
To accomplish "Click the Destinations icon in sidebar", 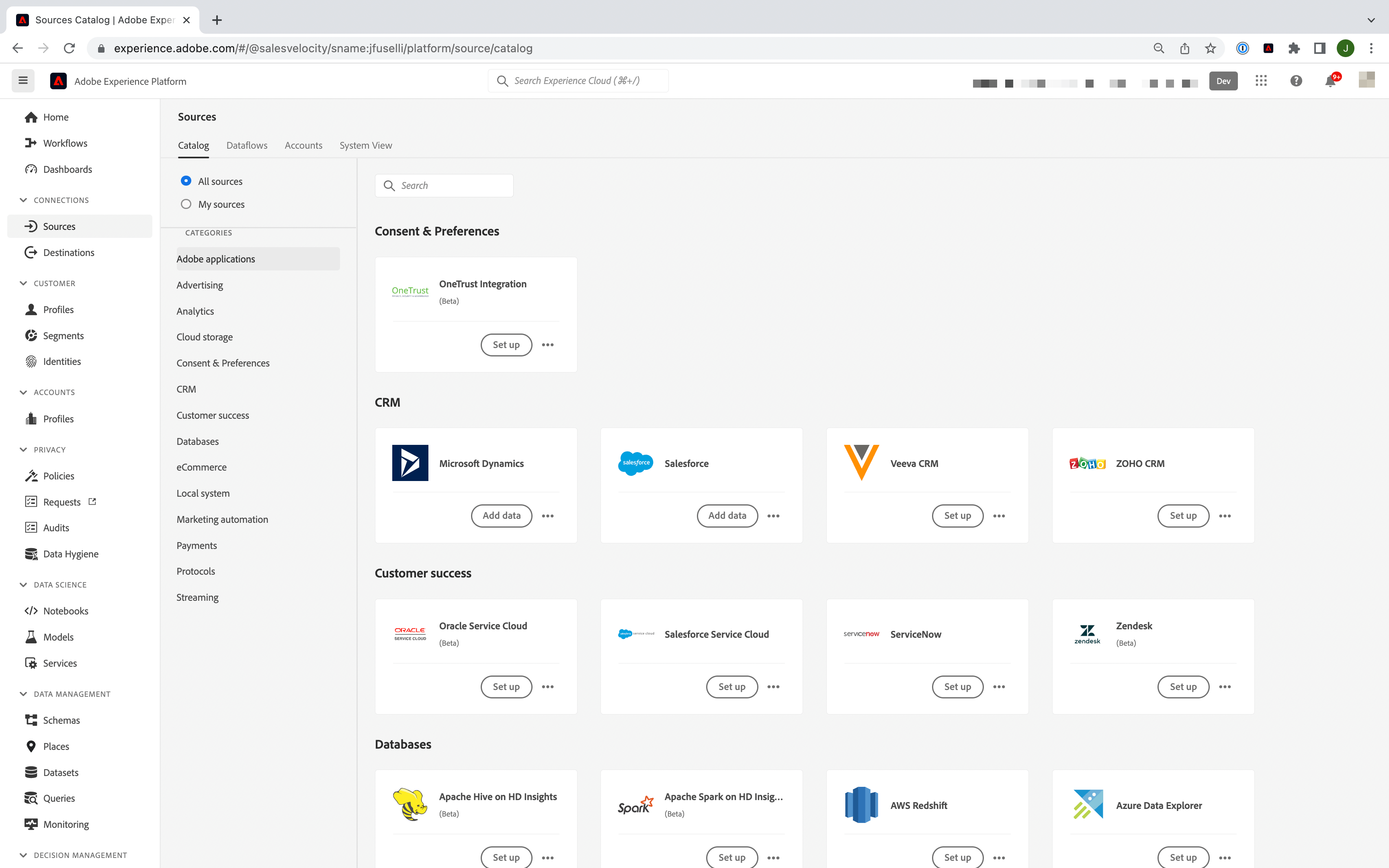I will [31, 251].
